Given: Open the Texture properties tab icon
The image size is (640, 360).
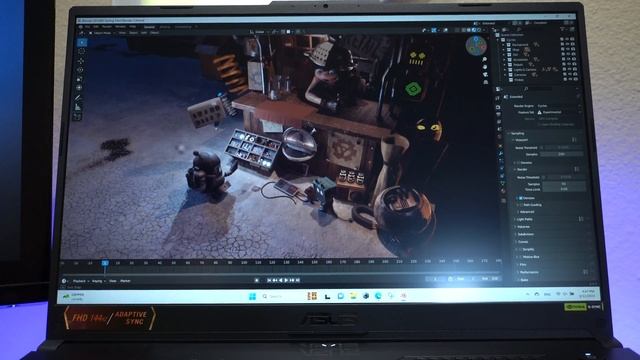Looking at the screenshot, I should tap(503, 200).
